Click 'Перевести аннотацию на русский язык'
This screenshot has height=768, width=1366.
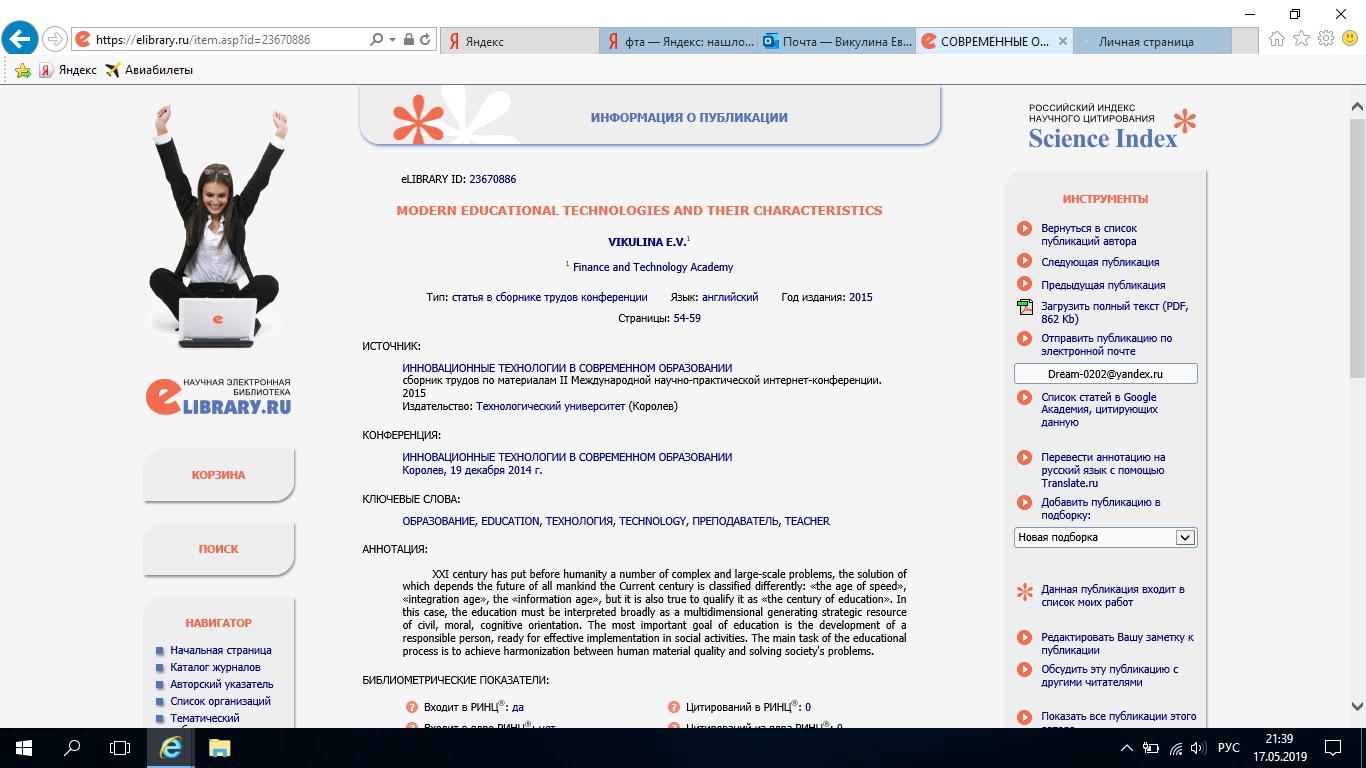pyautogui.click(x=1103, y=470)
